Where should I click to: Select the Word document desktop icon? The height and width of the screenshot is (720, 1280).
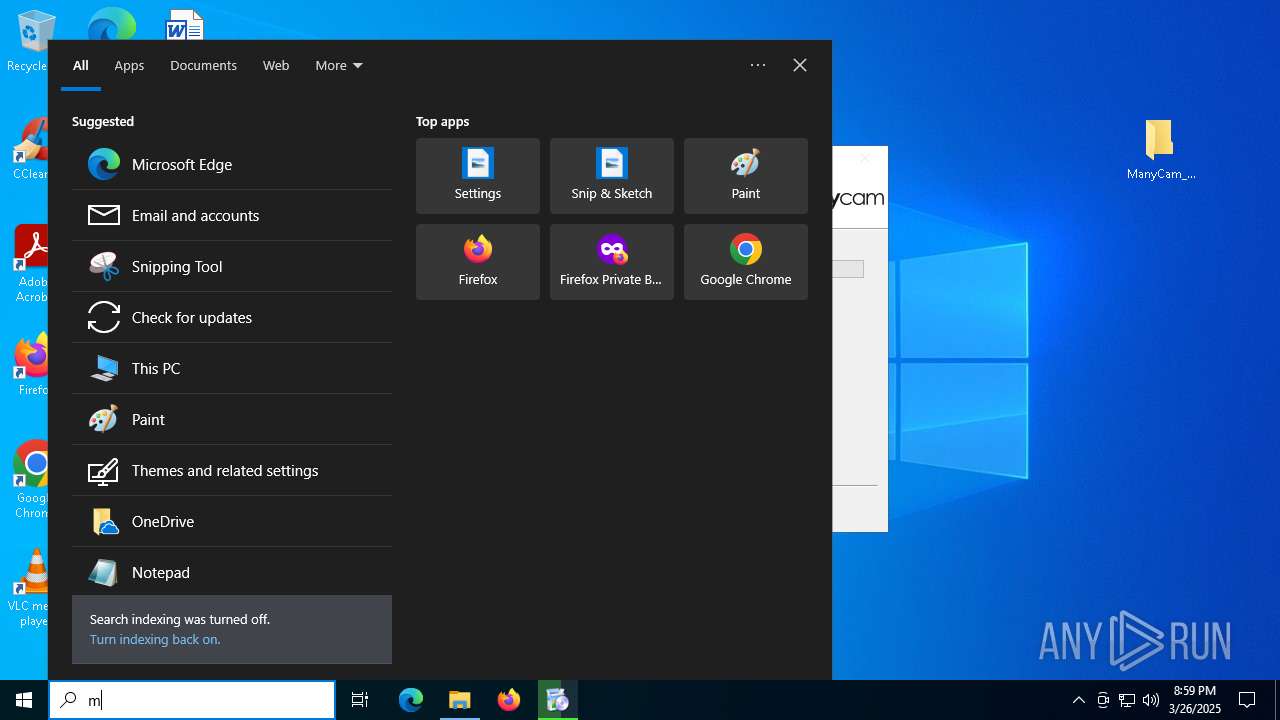coord(185,24)
